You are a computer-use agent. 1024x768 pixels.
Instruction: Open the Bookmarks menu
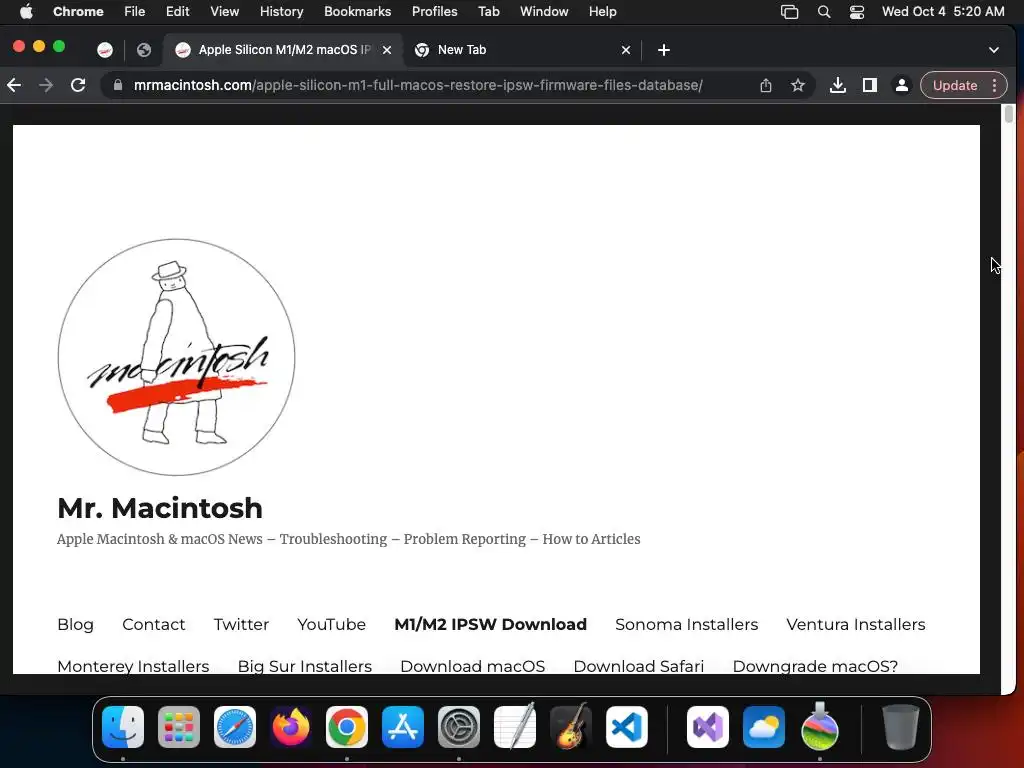click(x=357, y=11)
